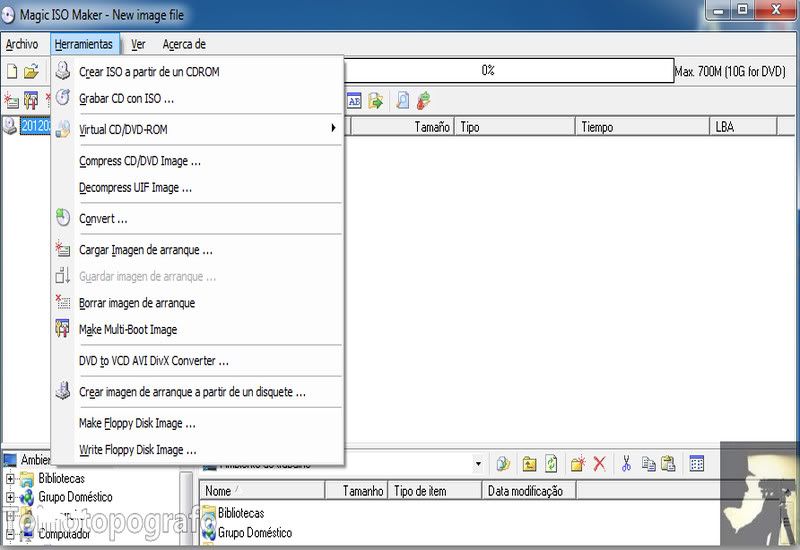
Task: Click the new folder icon in file browser toolbar
Action: click(x=578, y=464)
